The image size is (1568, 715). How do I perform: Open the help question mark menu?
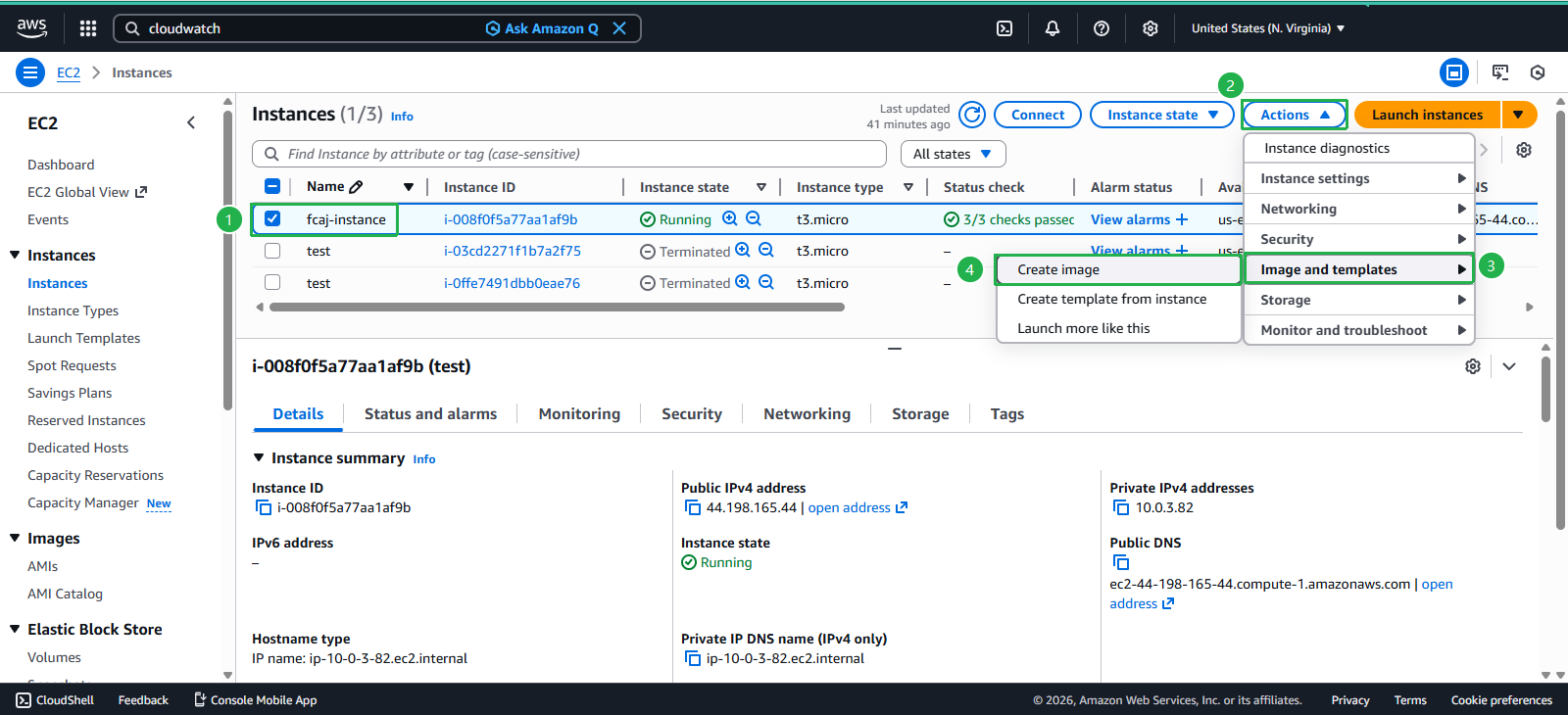[x=1102, y=28]
